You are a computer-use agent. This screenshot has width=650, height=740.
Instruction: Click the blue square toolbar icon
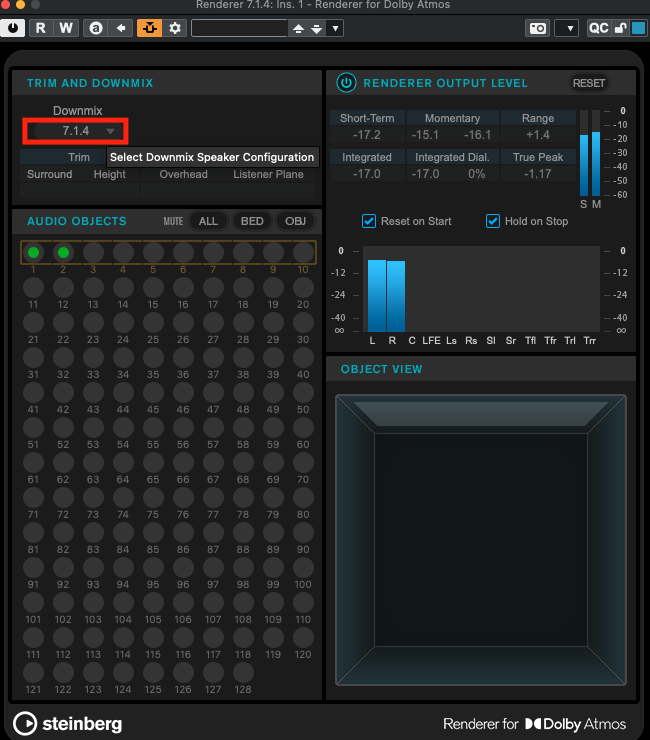638,28
